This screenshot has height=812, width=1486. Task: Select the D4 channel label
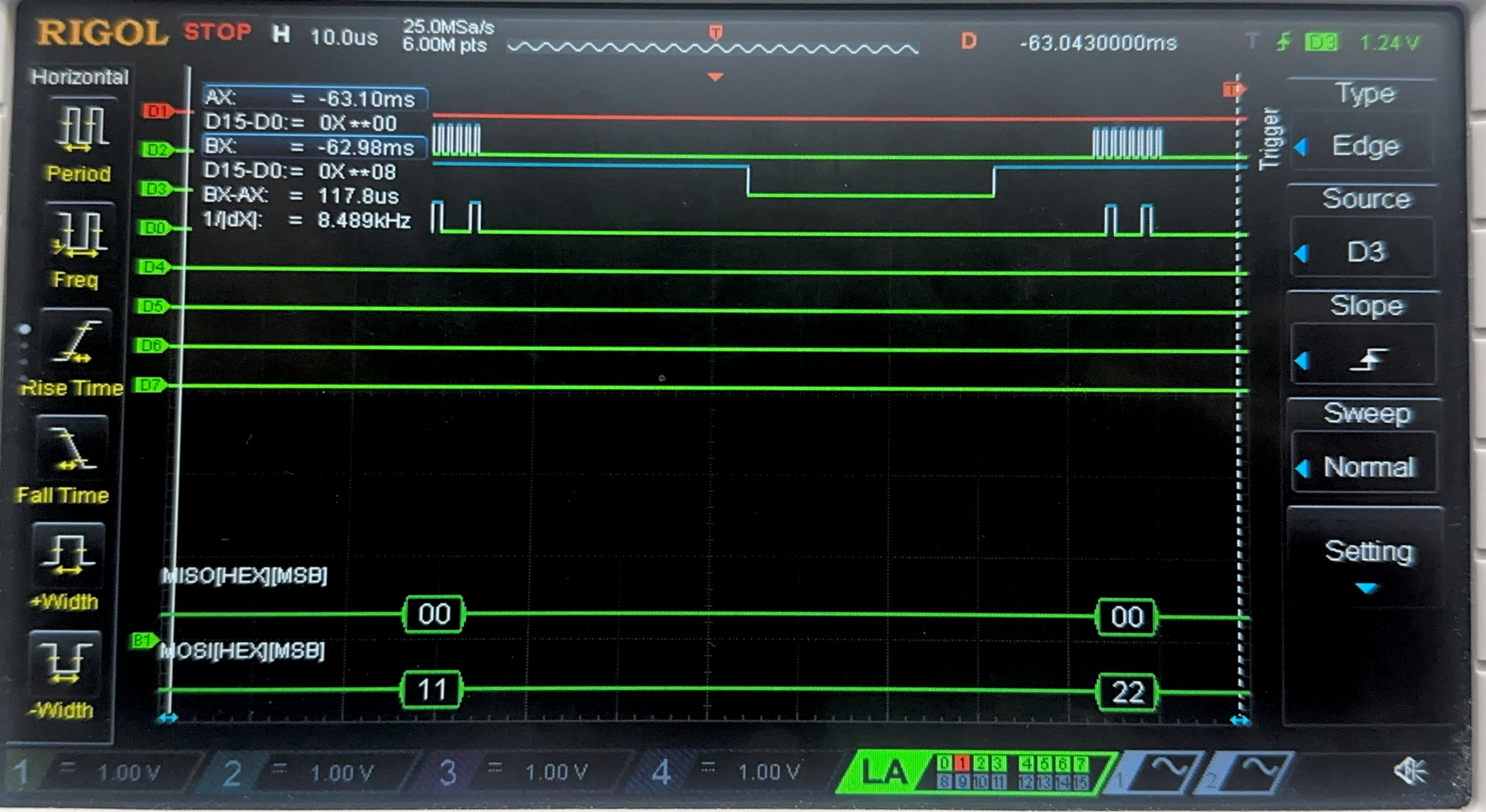(x=153, y=267)
